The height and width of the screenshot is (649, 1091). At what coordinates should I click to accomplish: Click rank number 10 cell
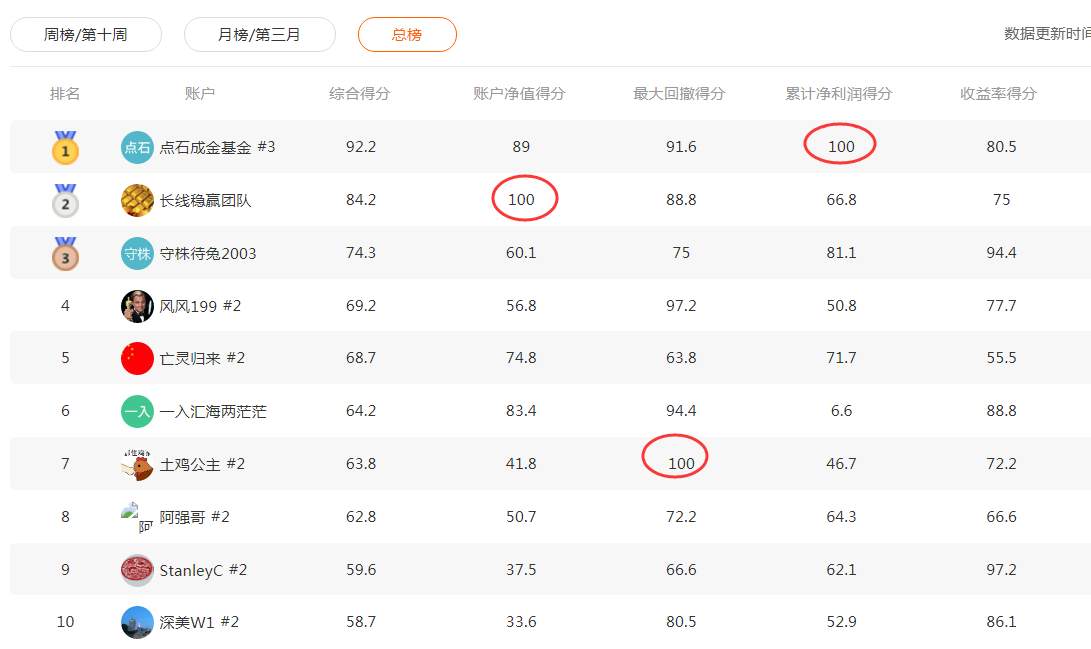click(x=65, y=621)
